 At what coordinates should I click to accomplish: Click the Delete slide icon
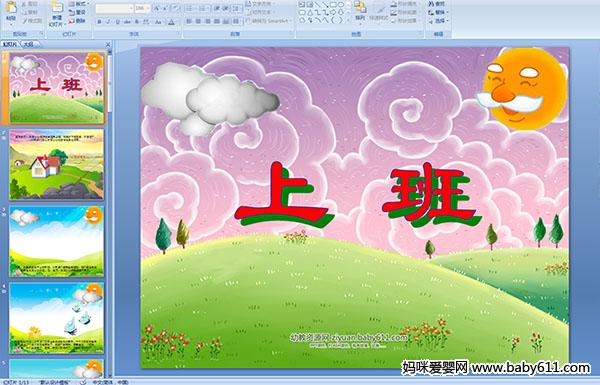77,21
